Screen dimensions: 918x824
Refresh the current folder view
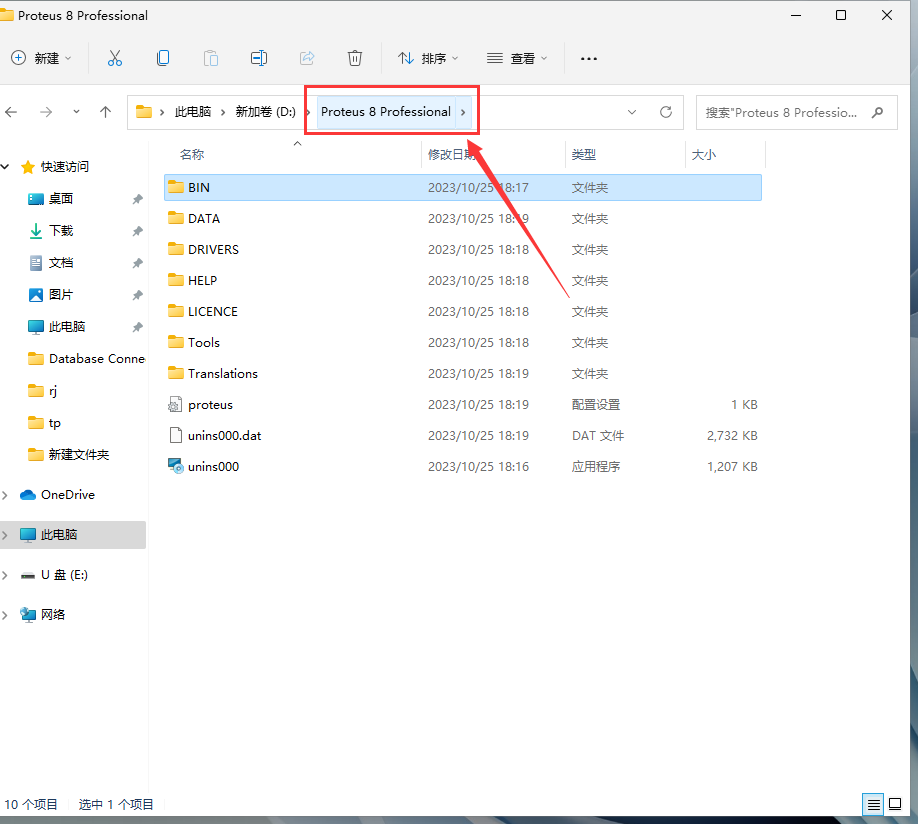pyautogui.click(x=666, y=112)
